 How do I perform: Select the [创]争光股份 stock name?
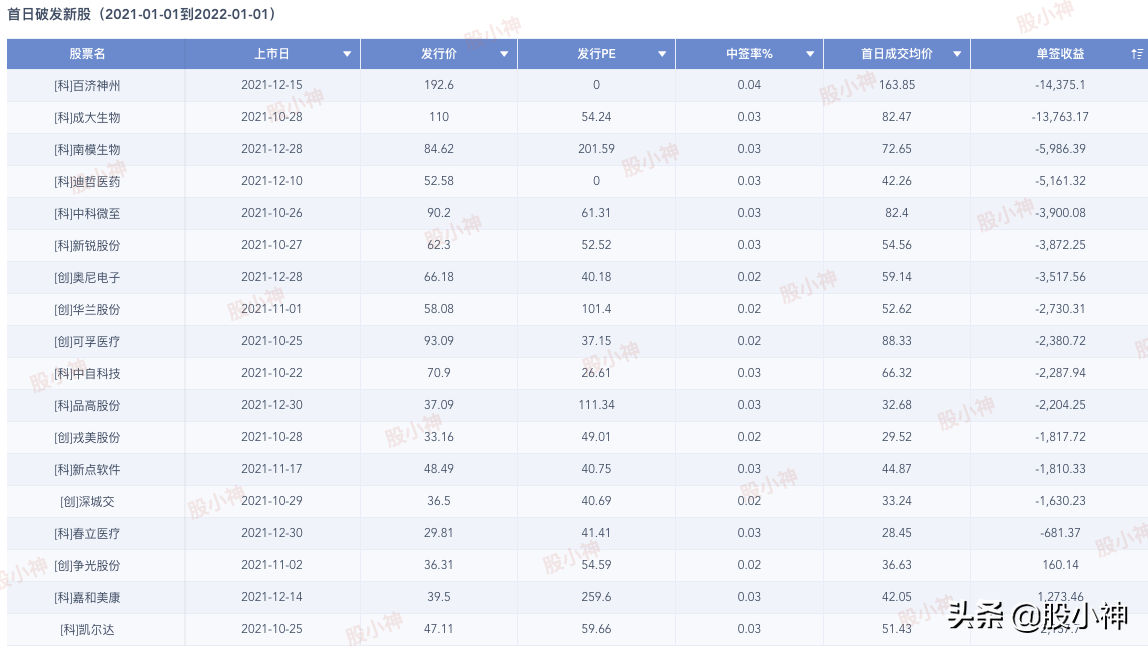pos(87,566)
